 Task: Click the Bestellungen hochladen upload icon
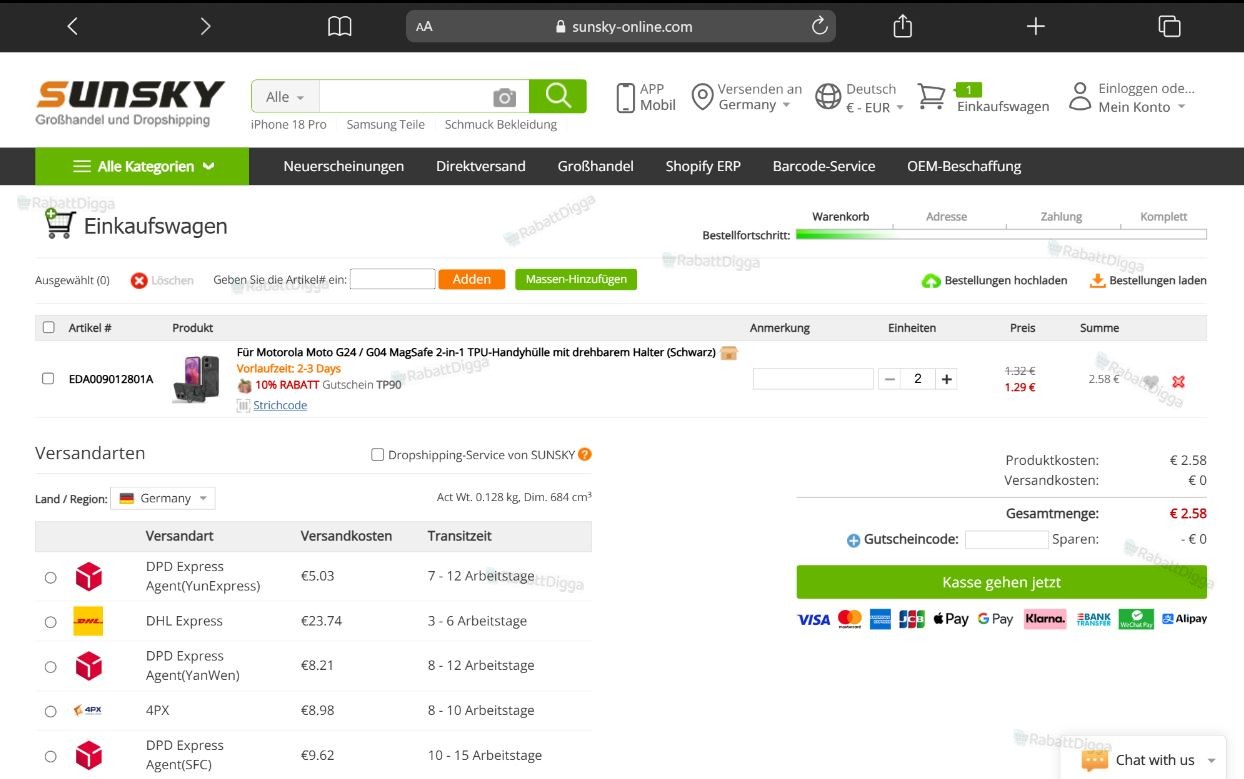pyautogui.click(x=931, y=281)
